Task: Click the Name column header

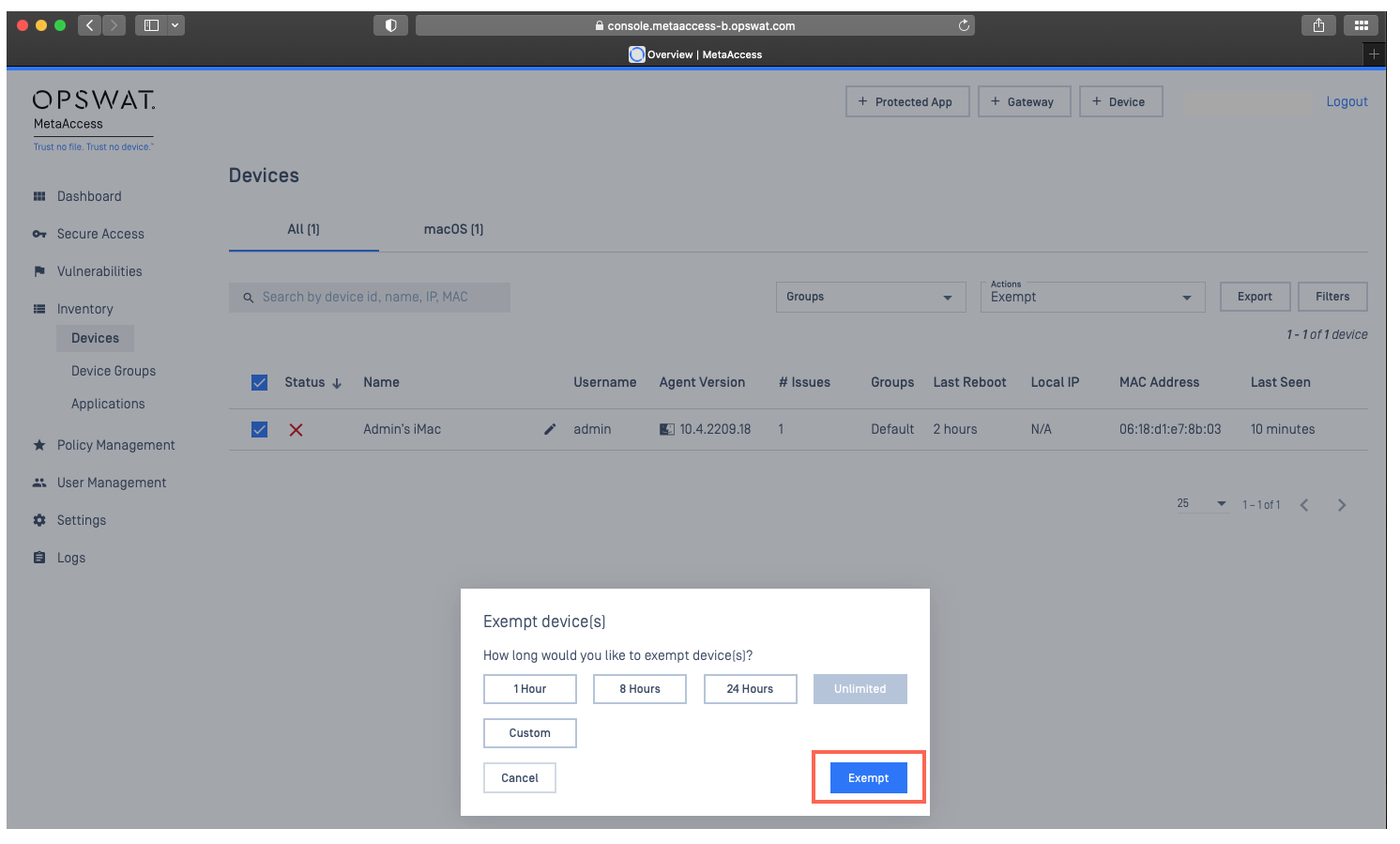Action: click(x=382, y=382)
